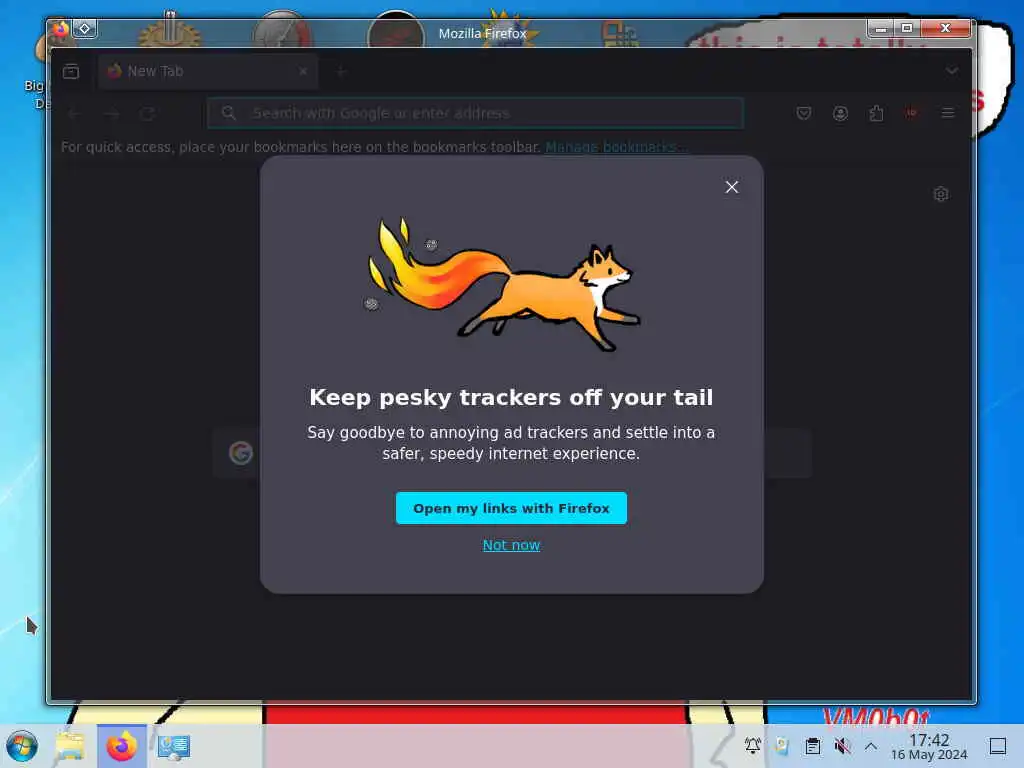Go forward with the forward arrow
The image size is (1024, 768).
click(112, 114)
